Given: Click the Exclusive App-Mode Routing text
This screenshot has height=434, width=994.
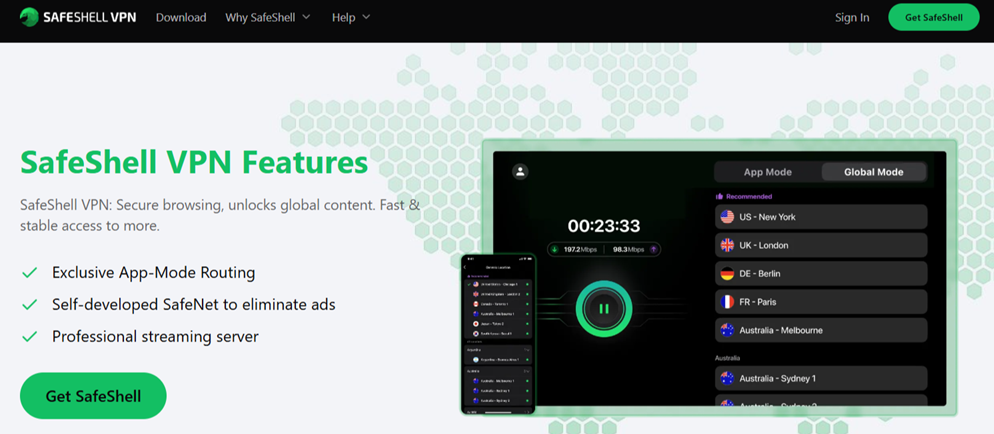Looking at the screenshot, I should coord(153,273).
